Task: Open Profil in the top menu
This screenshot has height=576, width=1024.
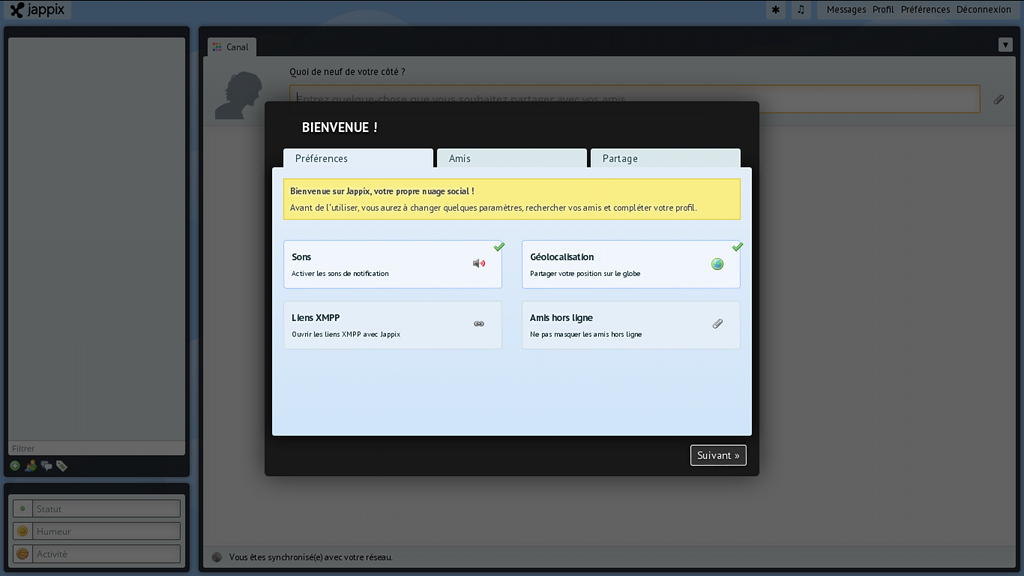Action: pyautogui.click(x=883, y=10)
